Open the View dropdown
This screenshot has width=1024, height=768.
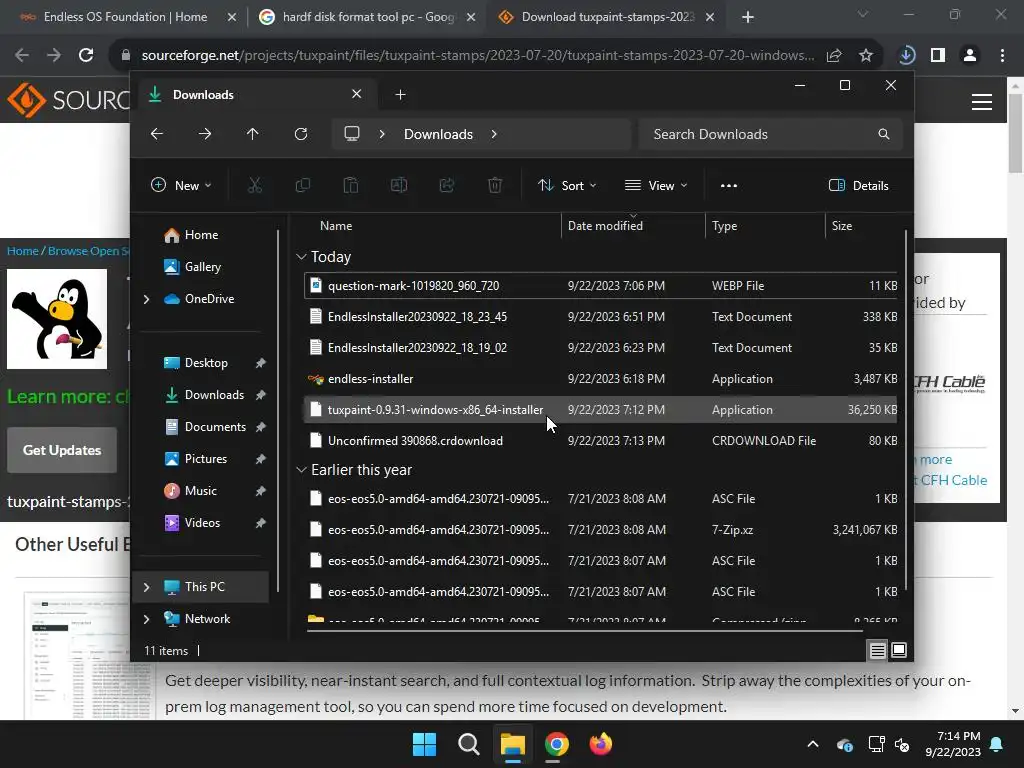coord(656,185)
